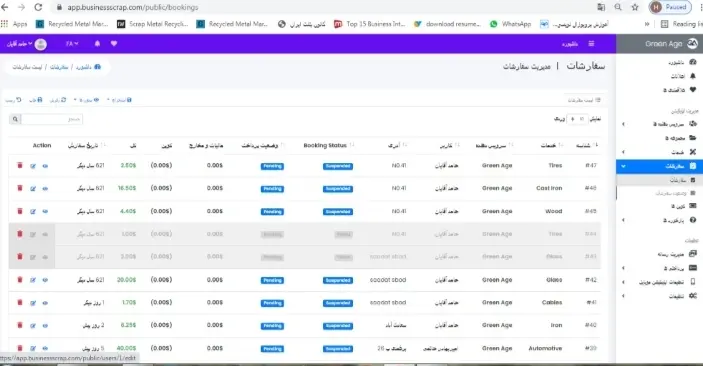Click the search magnifier button
This screenshot has width=703, height=366.
coord(15,119)
